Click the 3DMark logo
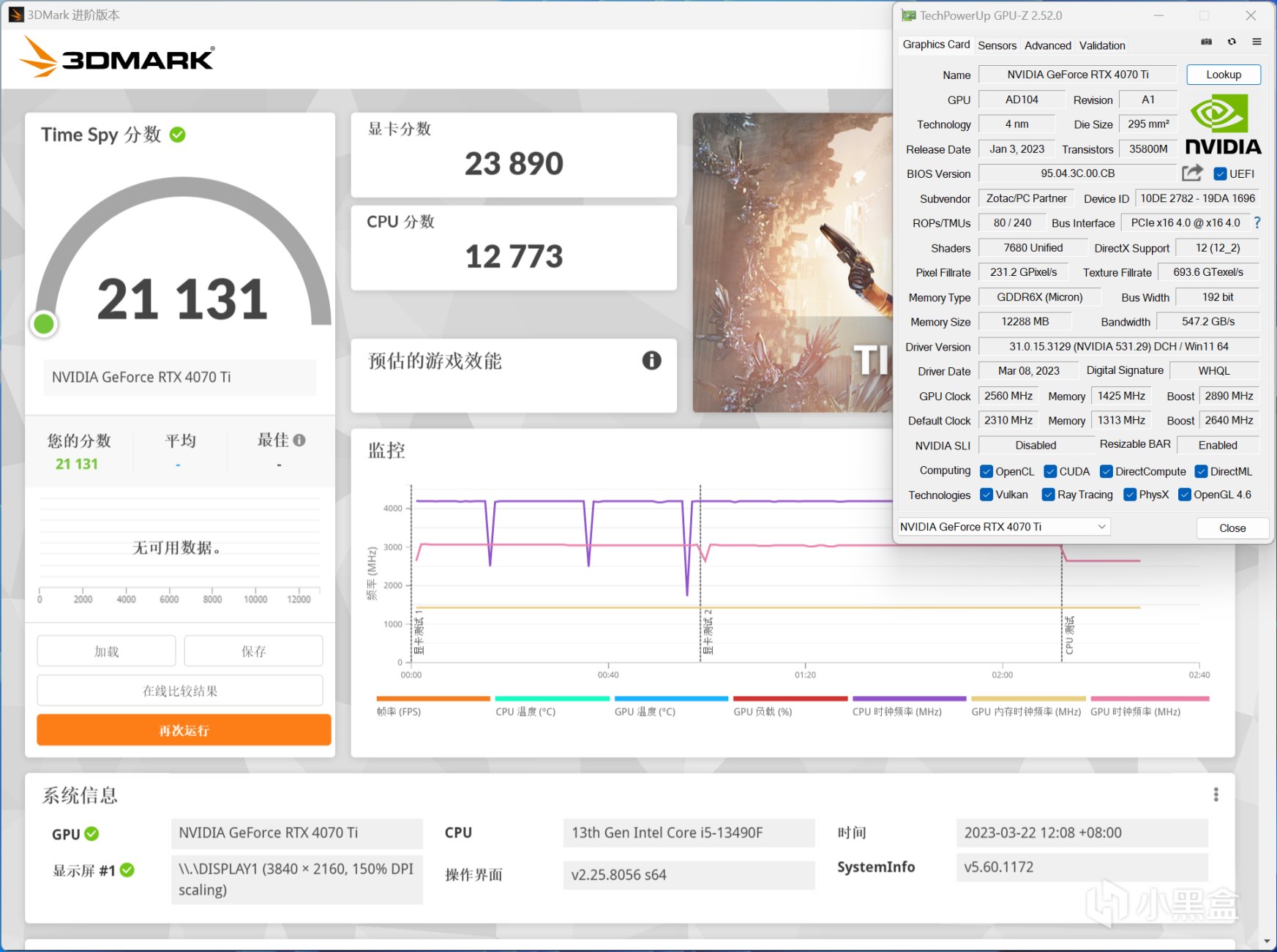The width and height of the screenshot is (1277, 952). point(117,57)
